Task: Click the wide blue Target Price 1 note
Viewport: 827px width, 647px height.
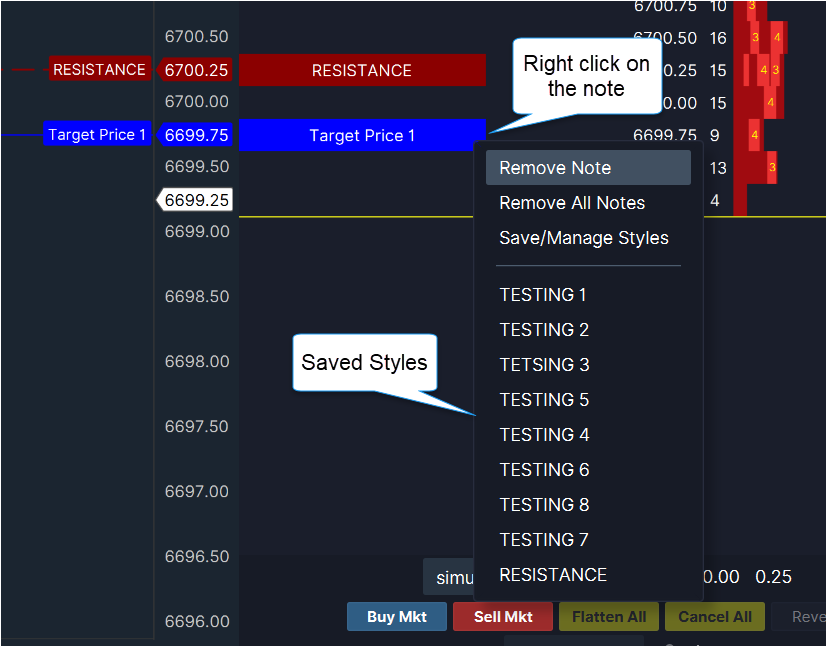Action: 362,136
